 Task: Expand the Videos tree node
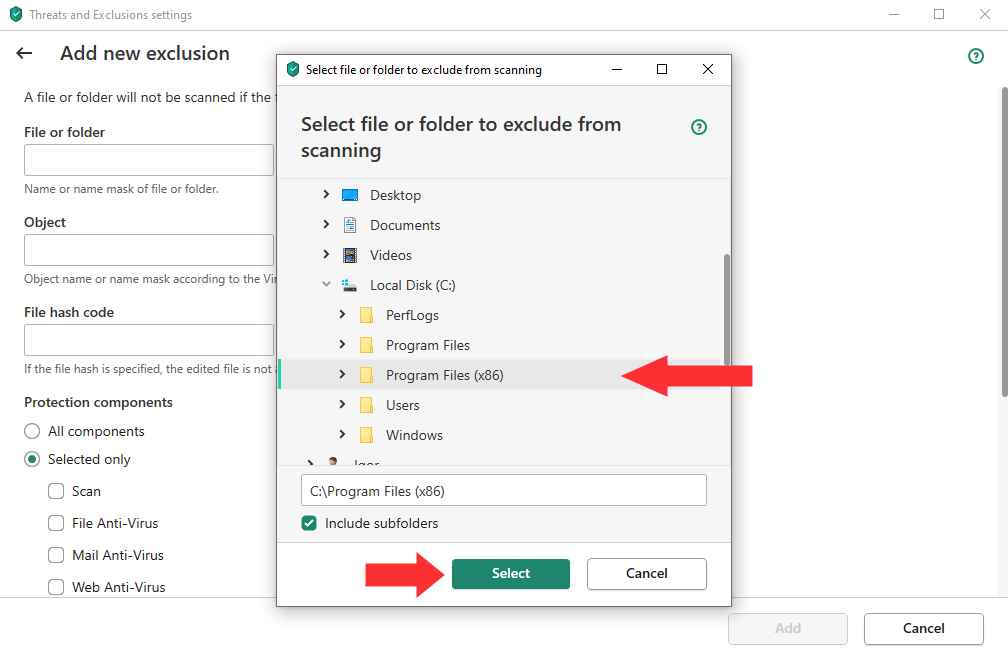(x=326, y=254)
